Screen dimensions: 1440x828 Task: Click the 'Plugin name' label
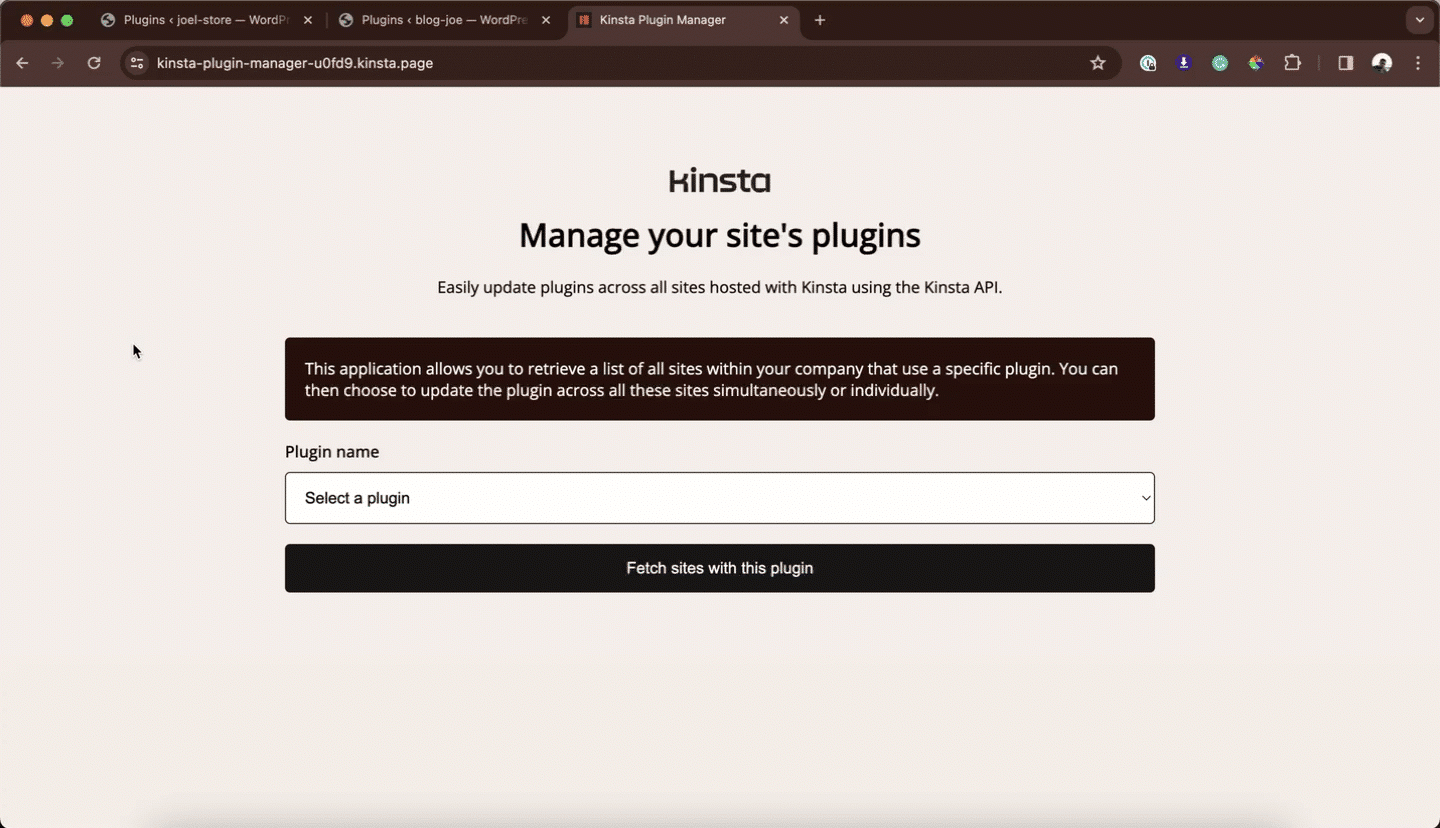[332, 452]
